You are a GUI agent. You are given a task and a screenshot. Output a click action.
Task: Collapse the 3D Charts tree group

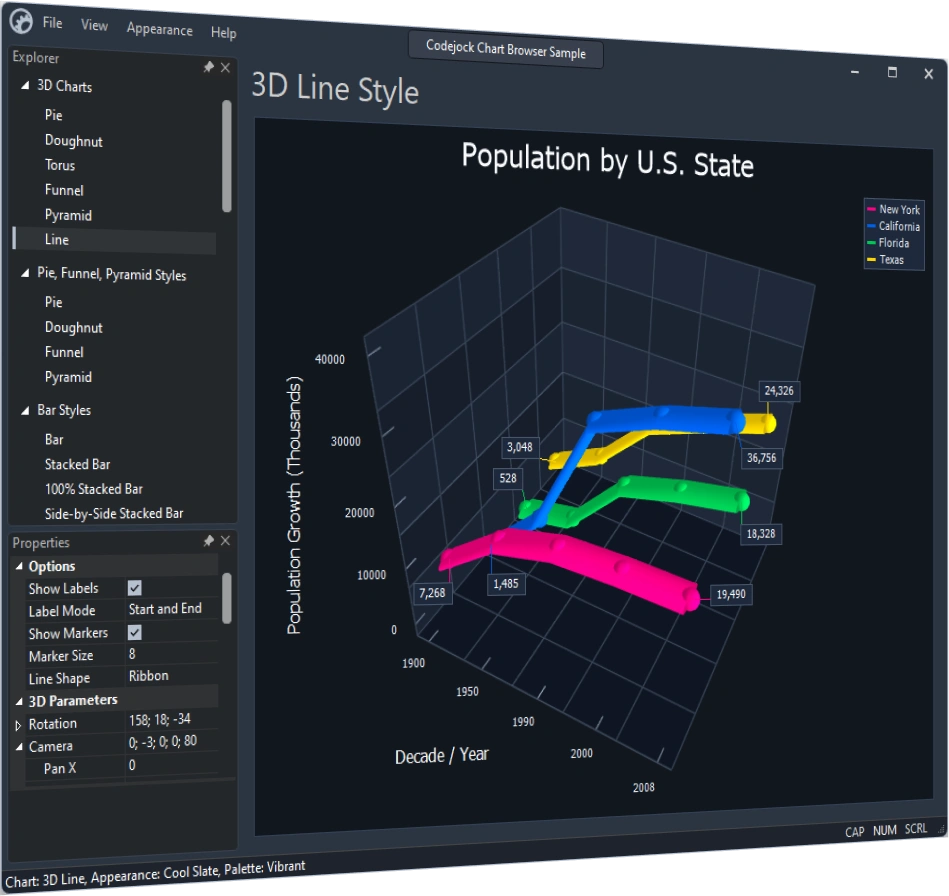(x=25, y=85)
